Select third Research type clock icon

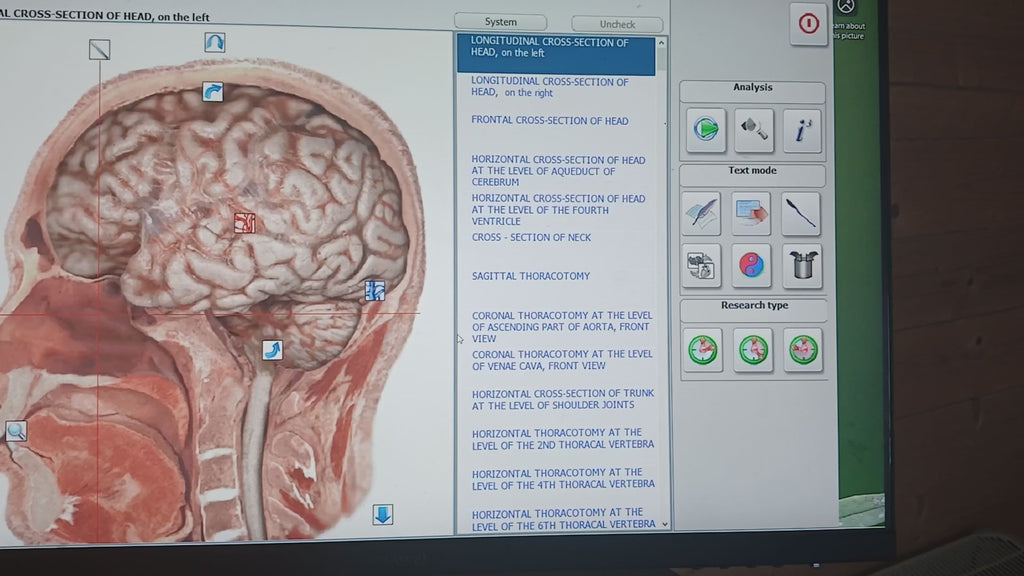[803, 350]
